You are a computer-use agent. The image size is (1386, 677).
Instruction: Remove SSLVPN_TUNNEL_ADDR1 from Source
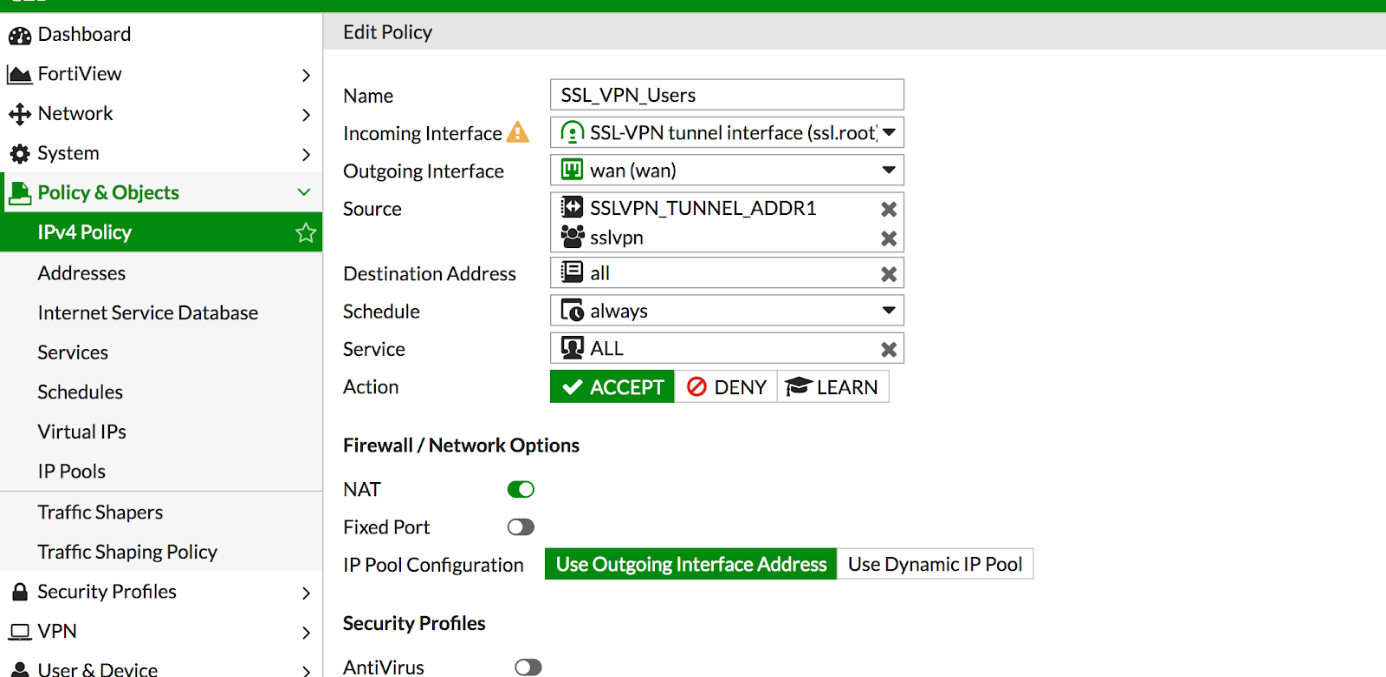[x=888, y=209]
